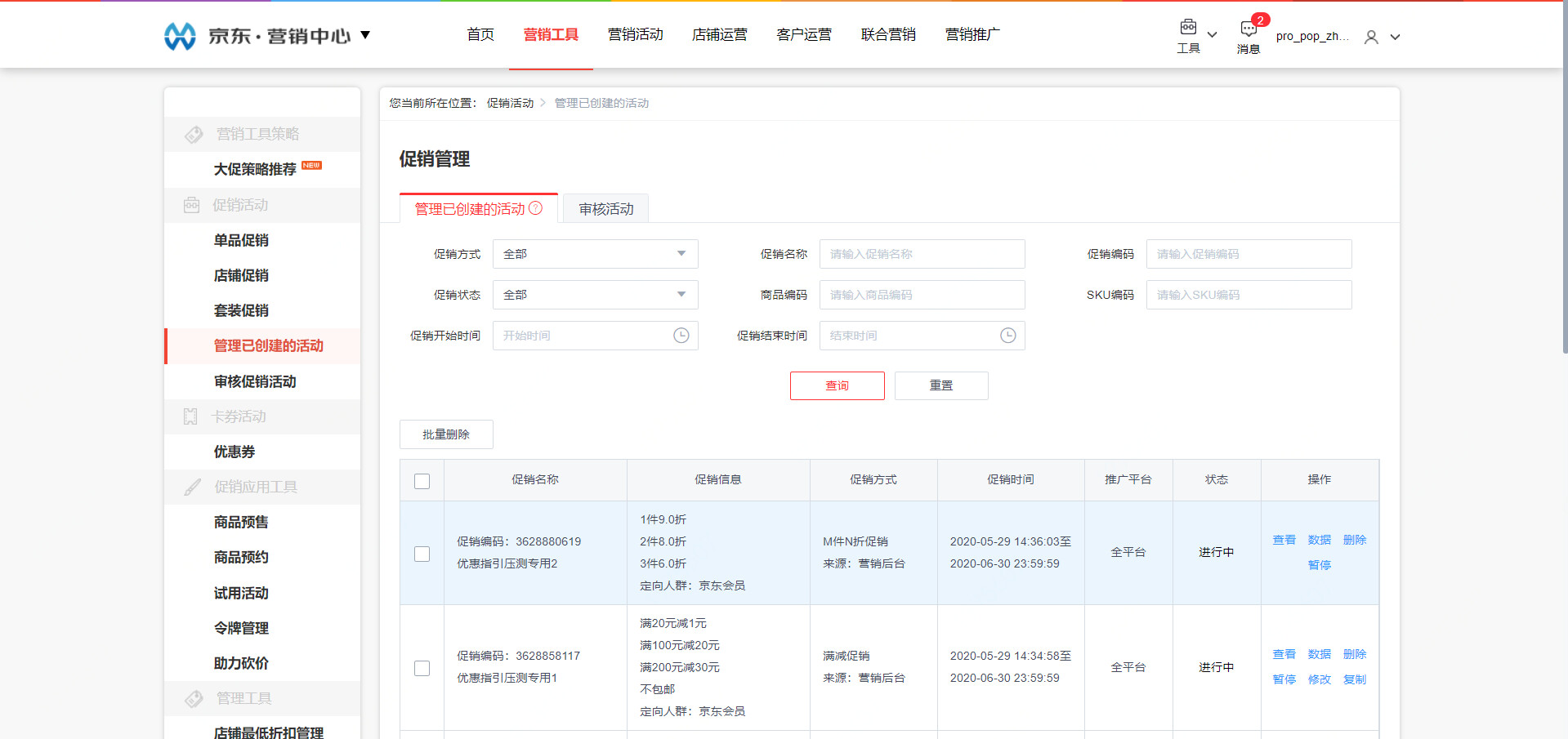Viewport: 1568px width, 739px height.
Task: Click the batch delete button
Action: coord(445,434)
